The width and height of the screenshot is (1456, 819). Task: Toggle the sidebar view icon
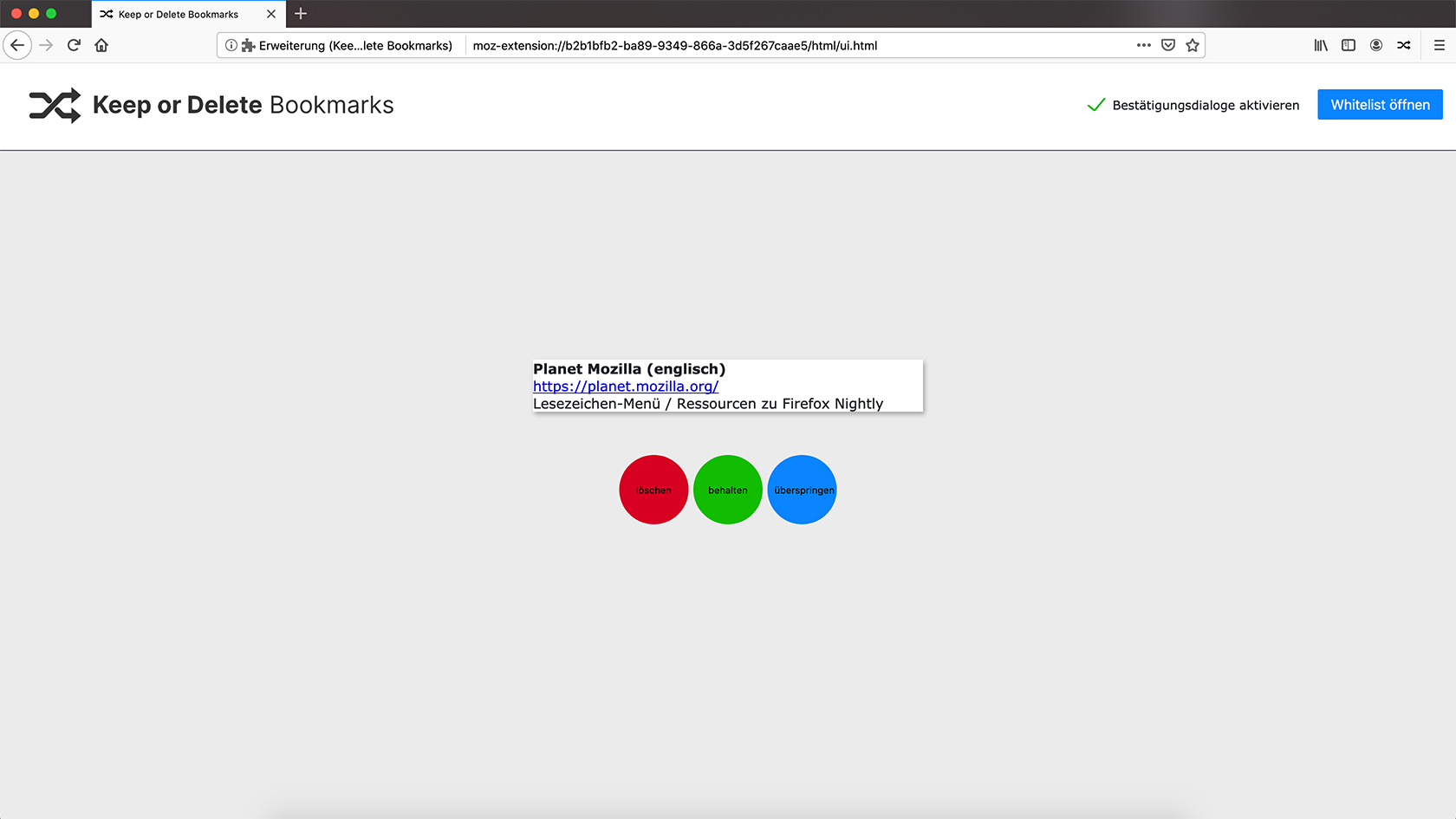point(1349,45)
